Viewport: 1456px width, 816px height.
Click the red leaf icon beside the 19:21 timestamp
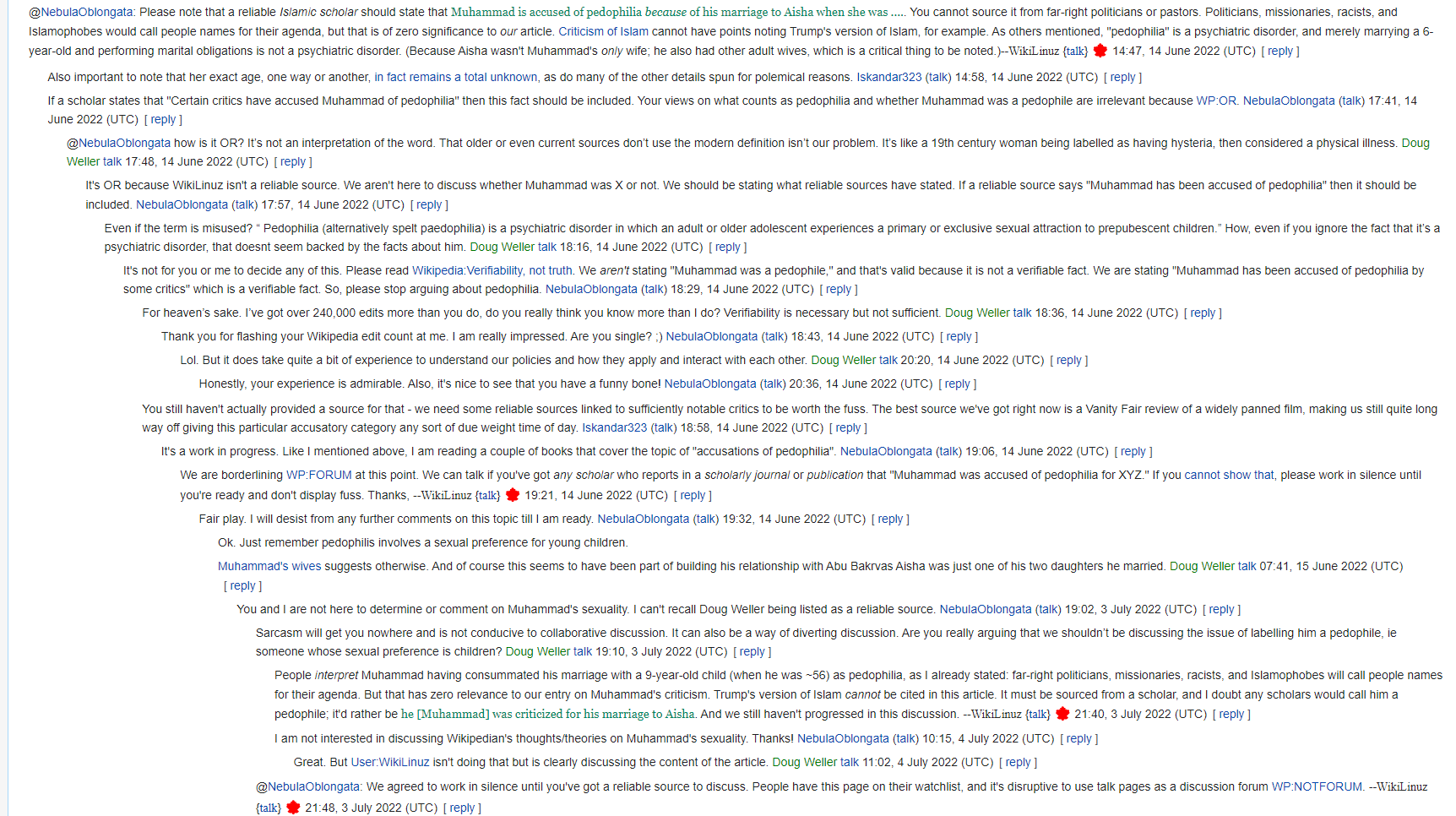click(x=512, y=495)
